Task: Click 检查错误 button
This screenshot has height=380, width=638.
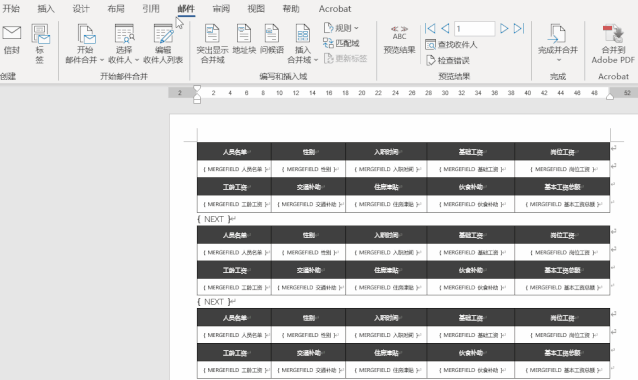Action: 448,60
